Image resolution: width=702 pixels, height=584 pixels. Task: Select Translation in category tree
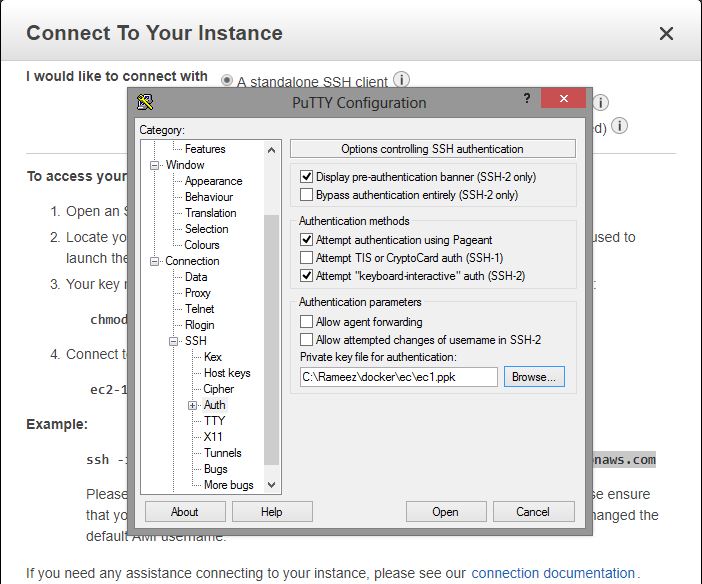click(x=210, y=213)
